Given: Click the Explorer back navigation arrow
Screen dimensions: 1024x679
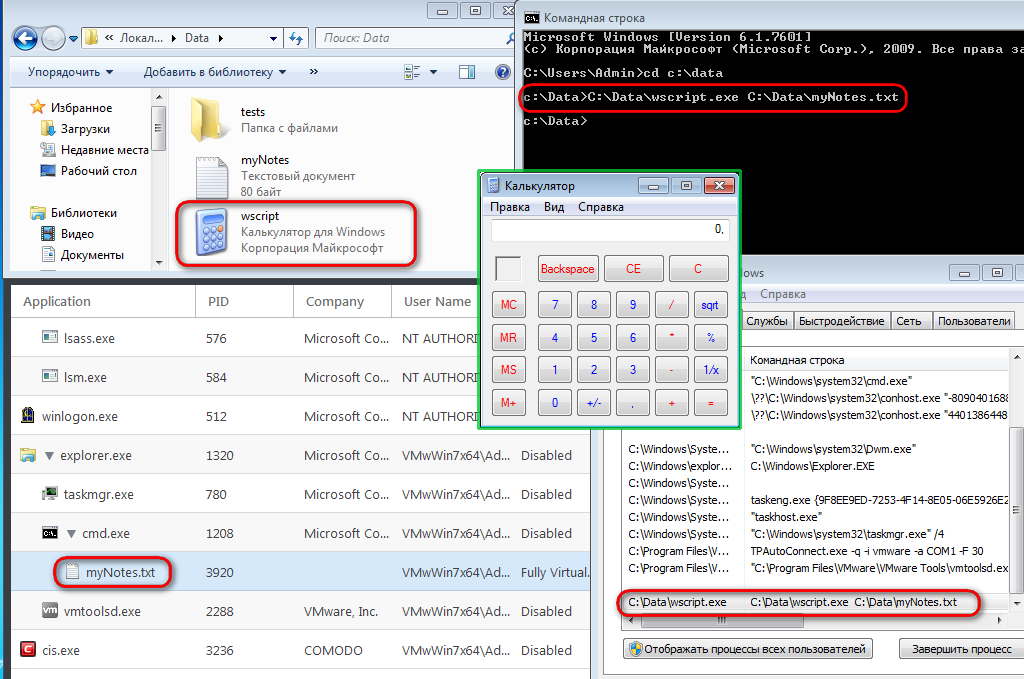Looking at the screenshot, I should coord(25,39).
